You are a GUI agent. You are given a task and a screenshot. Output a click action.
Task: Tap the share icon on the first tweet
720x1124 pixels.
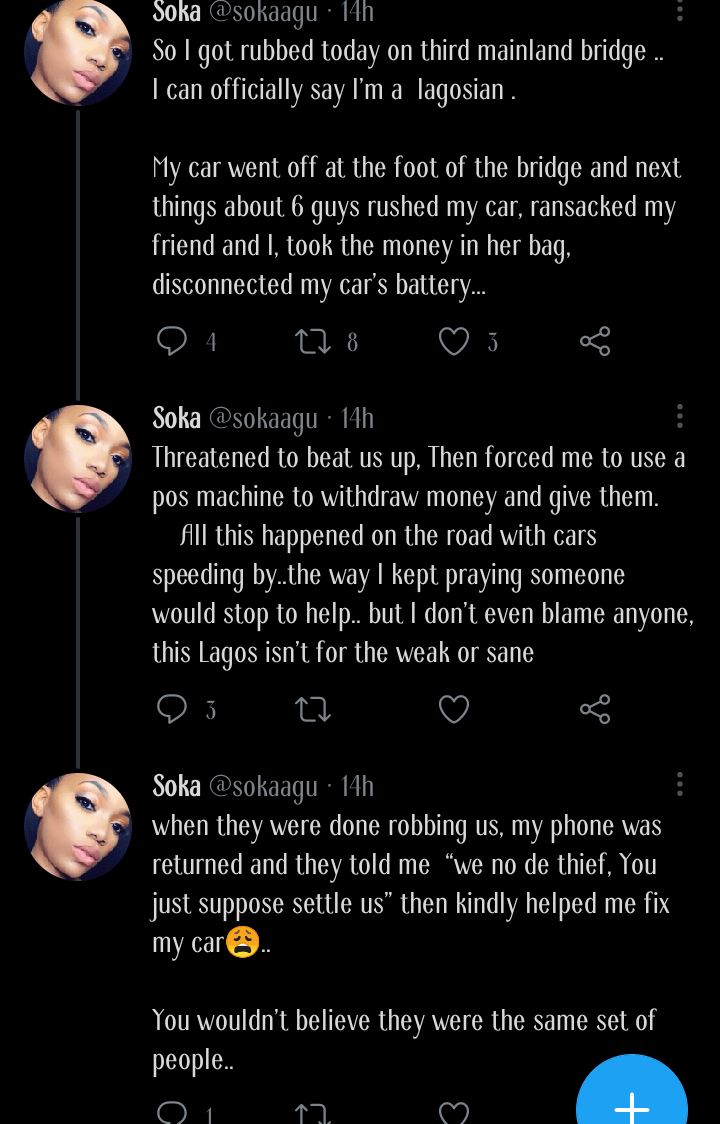[595, 341]
